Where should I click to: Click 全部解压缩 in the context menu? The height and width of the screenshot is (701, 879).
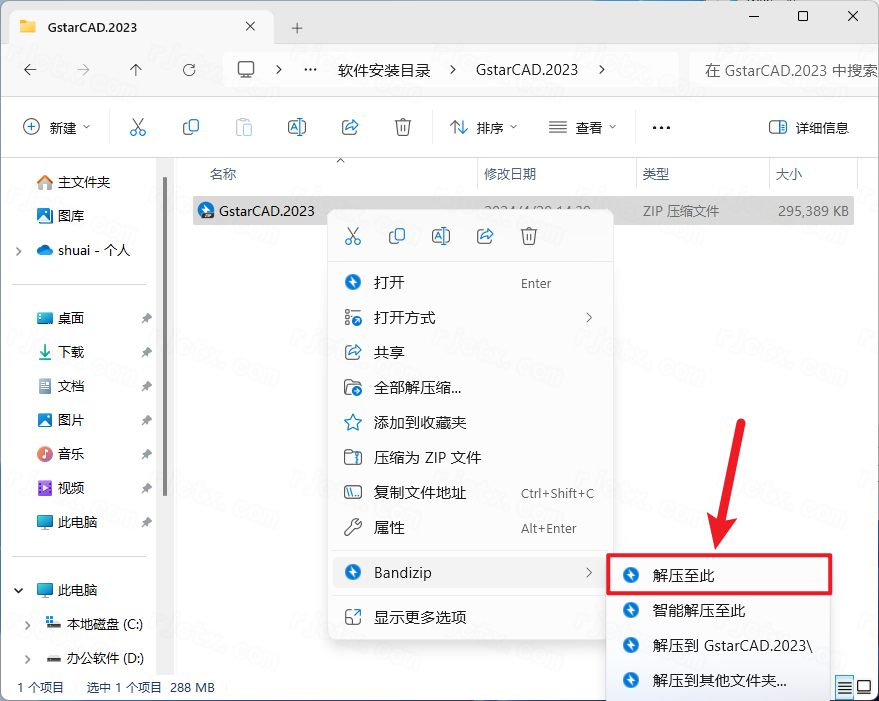tap(417, 387)
